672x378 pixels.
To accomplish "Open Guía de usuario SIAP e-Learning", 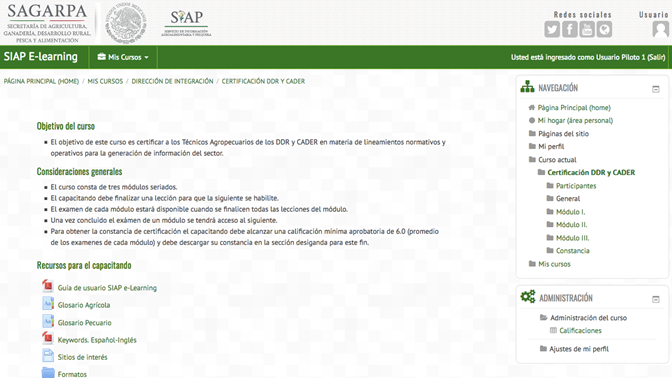I will pyautogui.click(x=107, y=288).
